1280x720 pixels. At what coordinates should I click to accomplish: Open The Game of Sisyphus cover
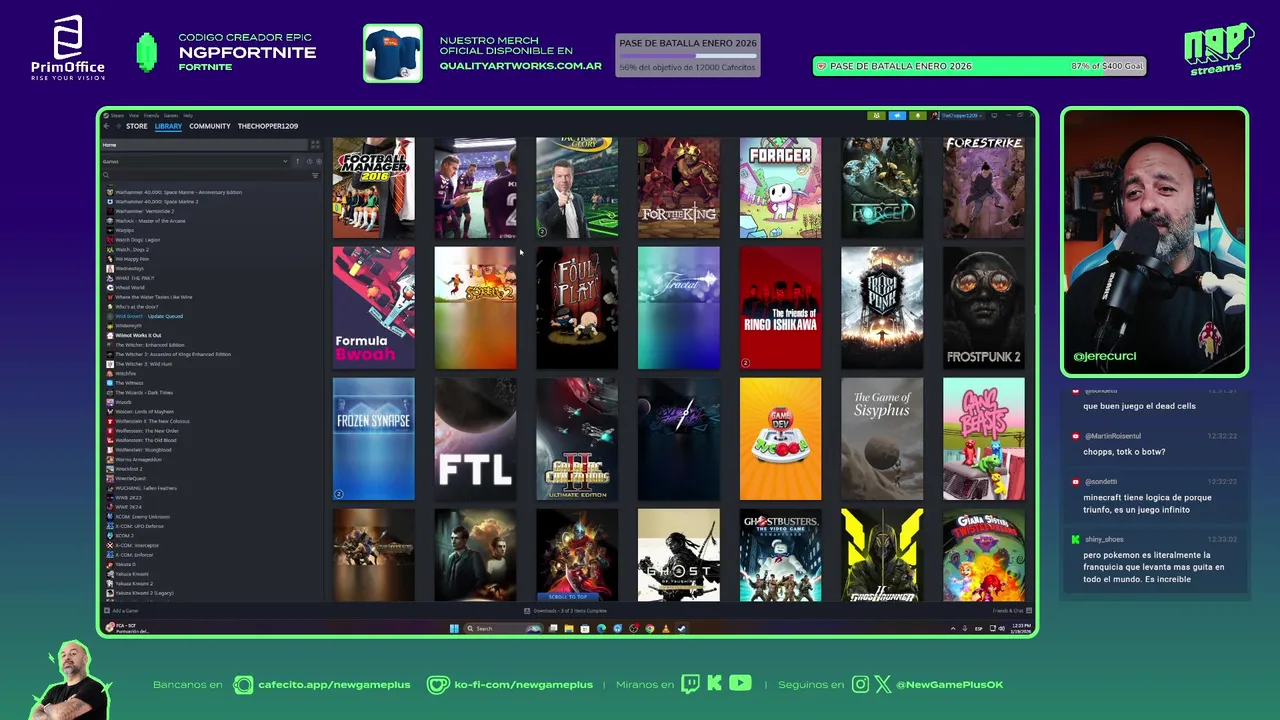pos(882,439)
